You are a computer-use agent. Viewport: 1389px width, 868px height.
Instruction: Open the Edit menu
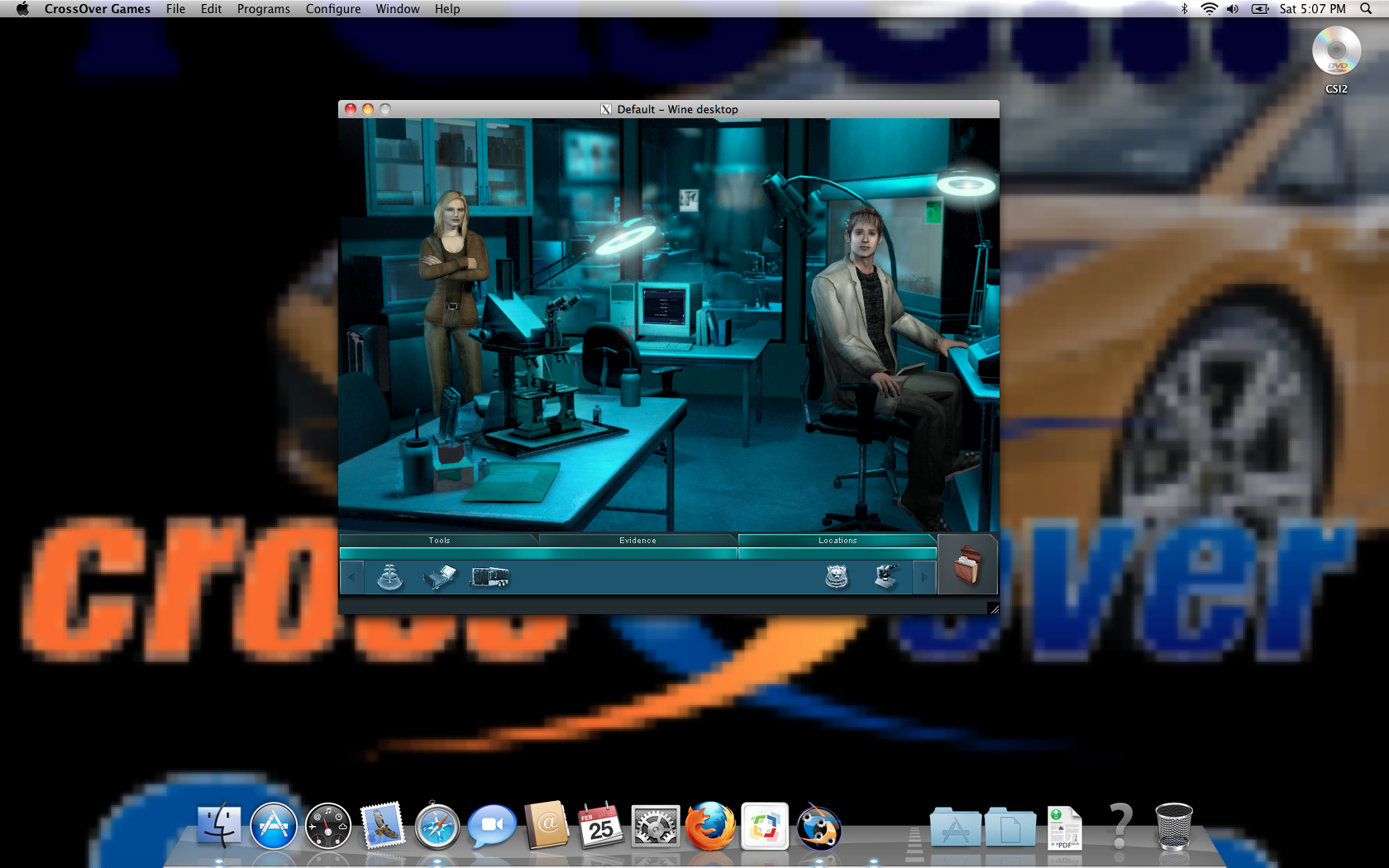click(211, 9)
